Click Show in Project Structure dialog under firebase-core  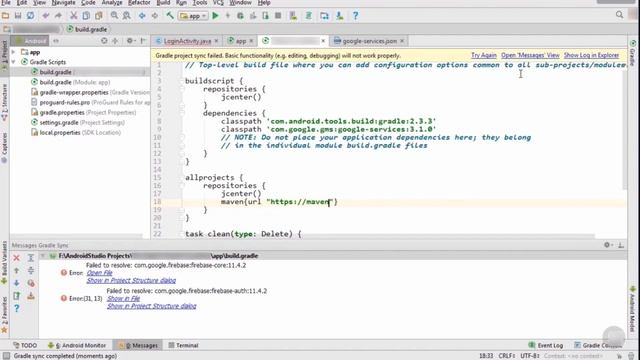point(131,281)
